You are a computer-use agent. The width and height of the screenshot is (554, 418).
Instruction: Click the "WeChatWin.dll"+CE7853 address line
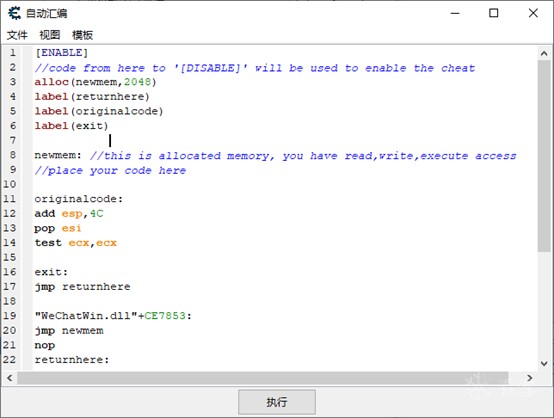click(x=113, y=316)
